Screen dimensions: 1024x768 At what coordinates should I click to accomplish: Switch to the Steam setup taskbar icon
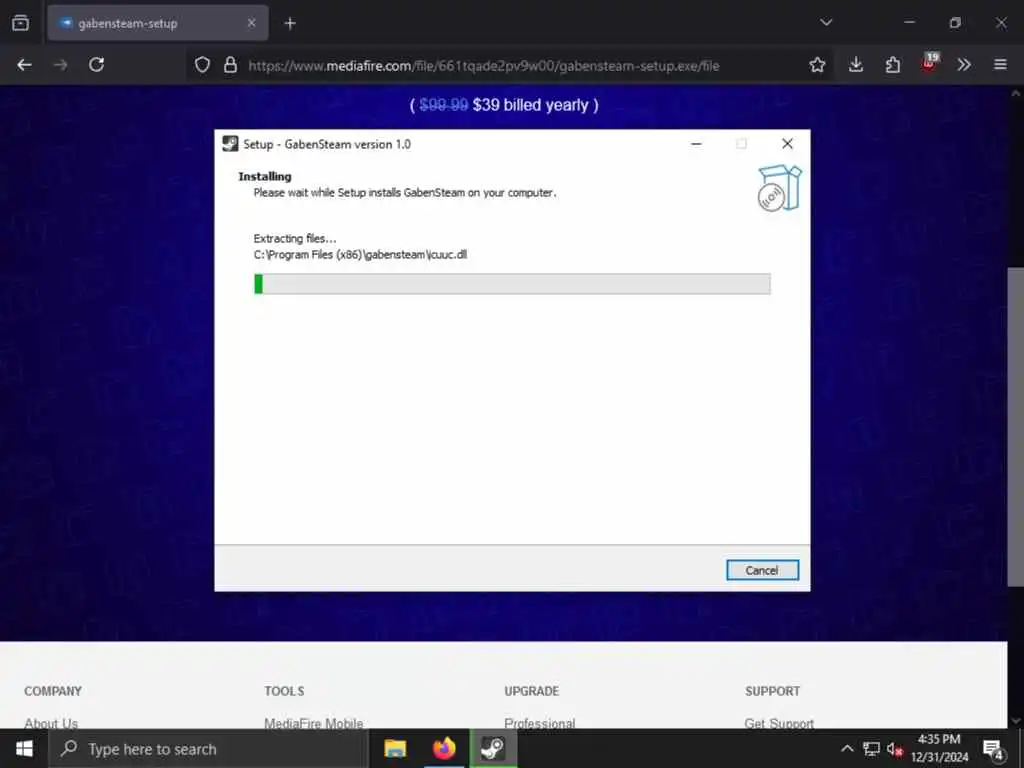493,748
